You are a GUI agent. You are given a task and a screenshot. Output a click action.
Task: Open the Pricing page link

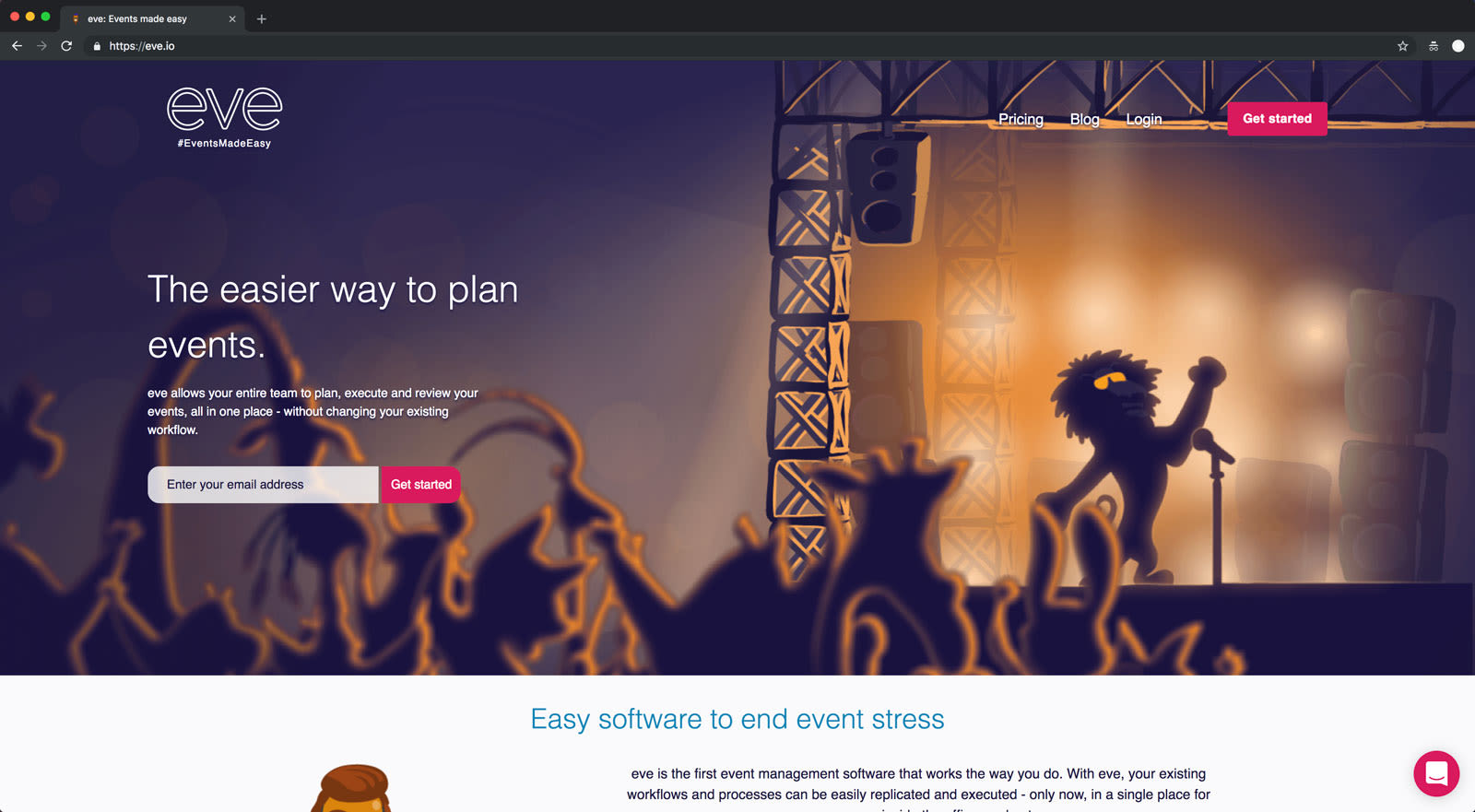[x=1021, y=119]
